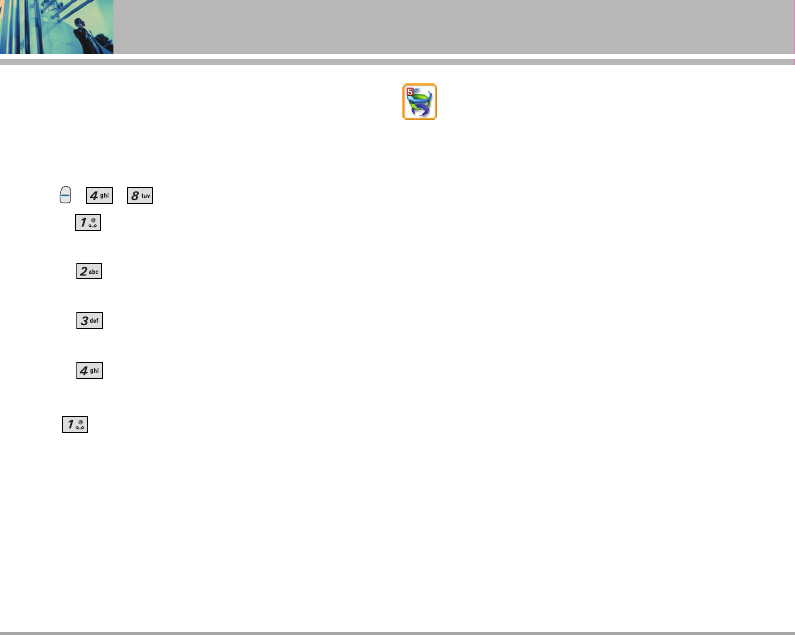Tap the 3 def key icon
Screen dimensions: 795x635
pyautogui.click(x=90, y=321)
